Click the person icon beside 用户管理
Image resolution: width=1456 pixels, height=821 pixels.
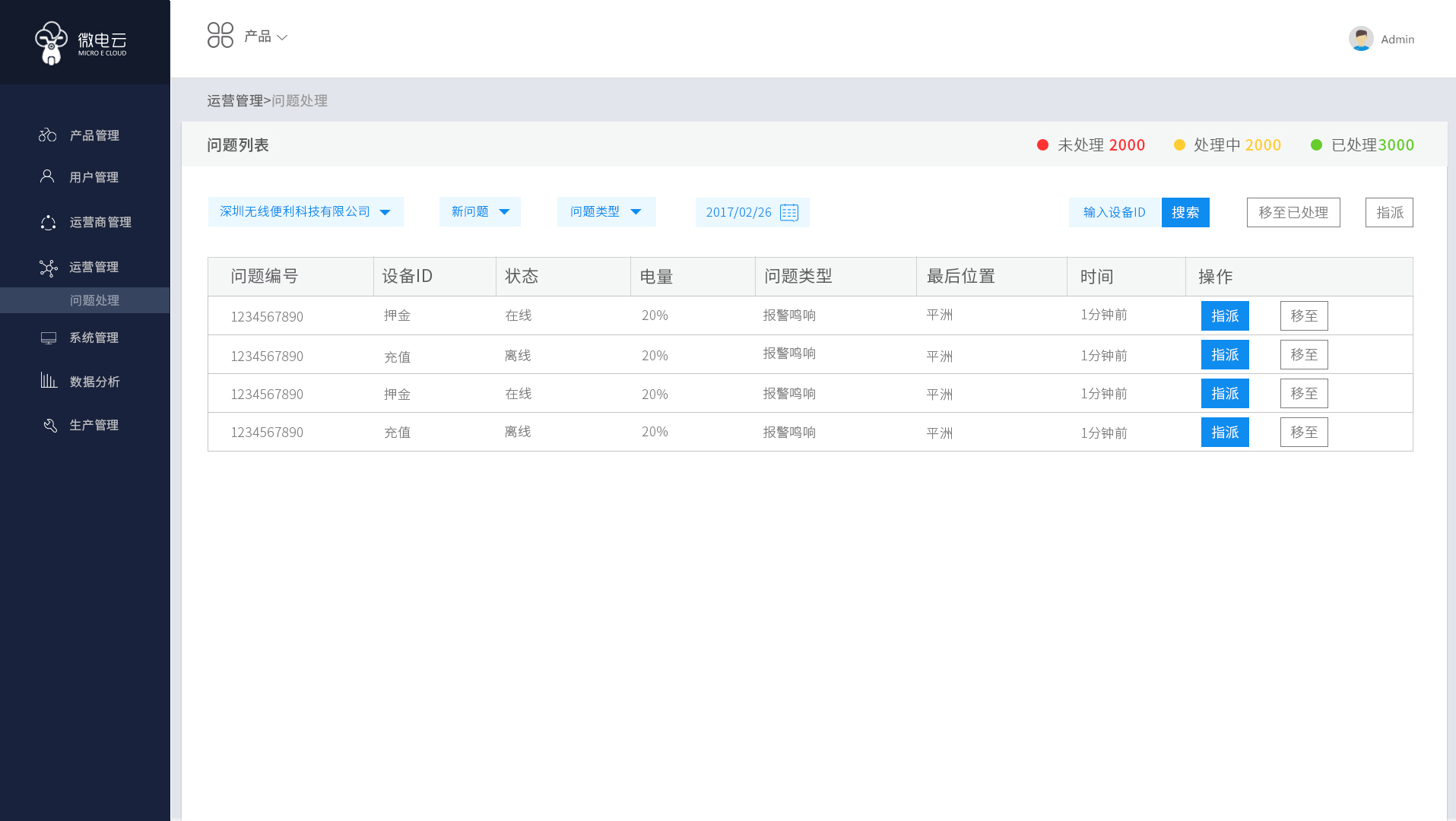[47, 176]
